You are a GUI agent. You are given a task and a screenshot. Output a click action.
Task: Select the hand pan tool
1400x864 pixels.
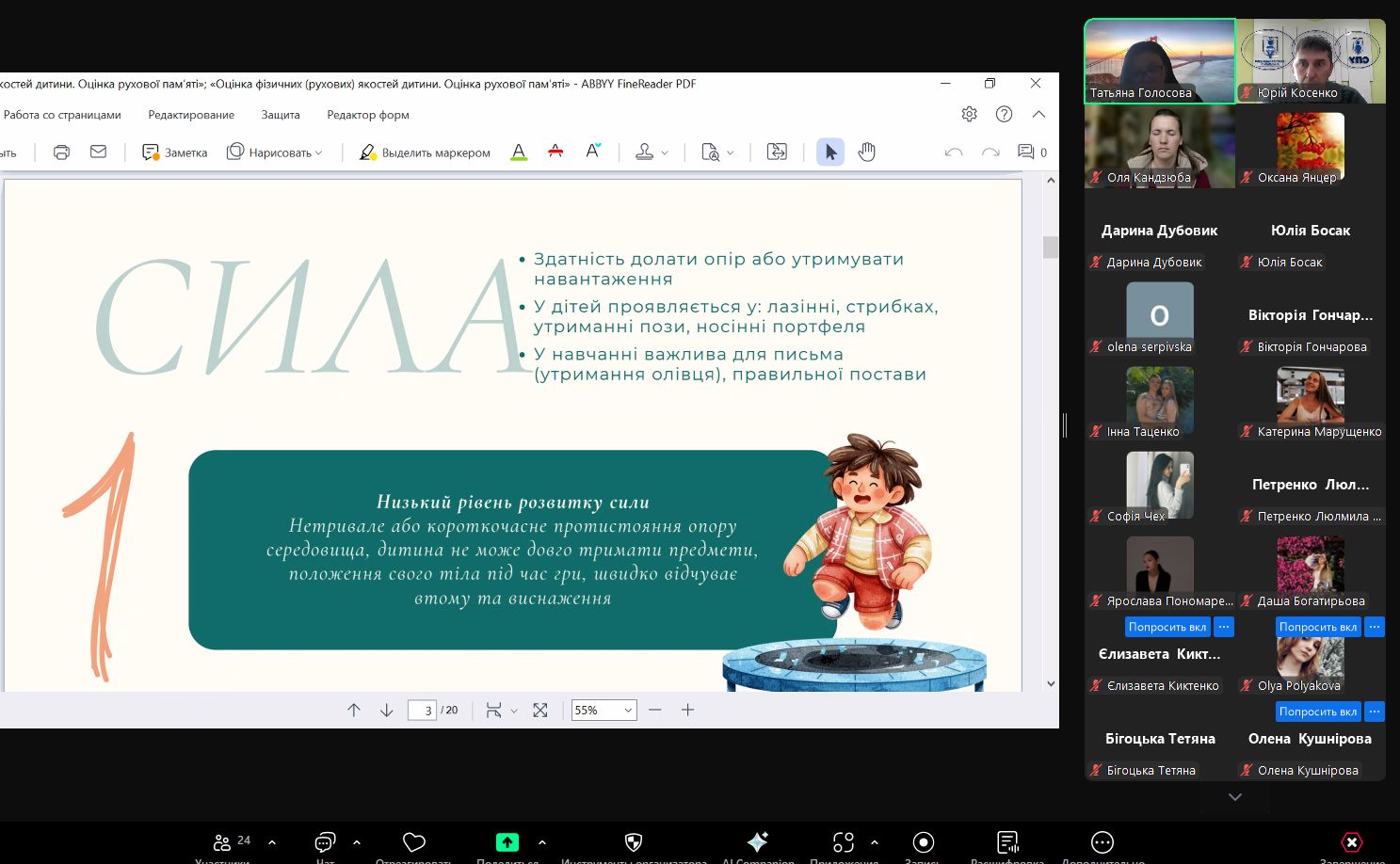(866, 152)
